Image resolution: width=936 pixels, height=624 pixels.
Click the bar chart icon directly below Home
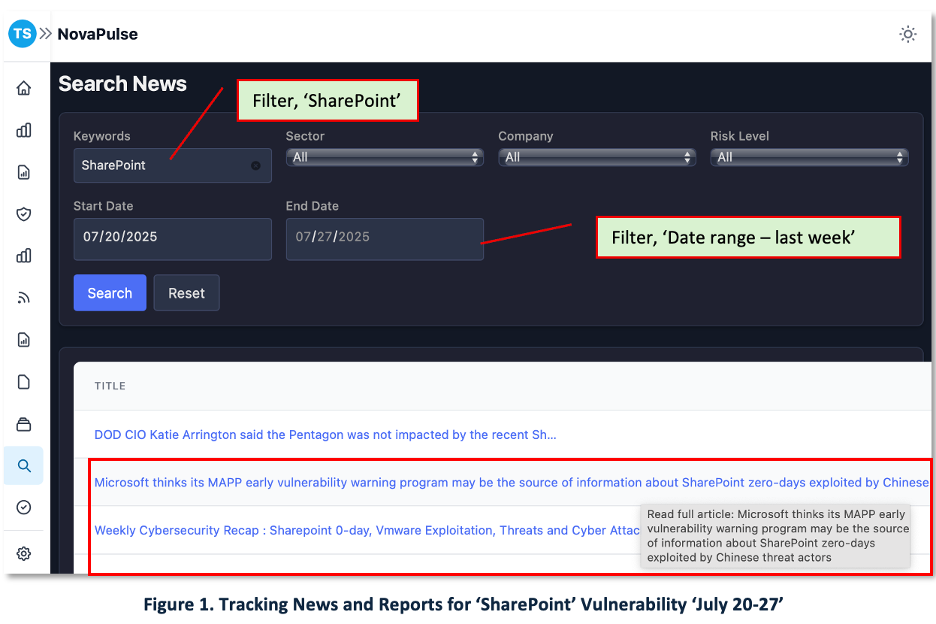[24, 130]
